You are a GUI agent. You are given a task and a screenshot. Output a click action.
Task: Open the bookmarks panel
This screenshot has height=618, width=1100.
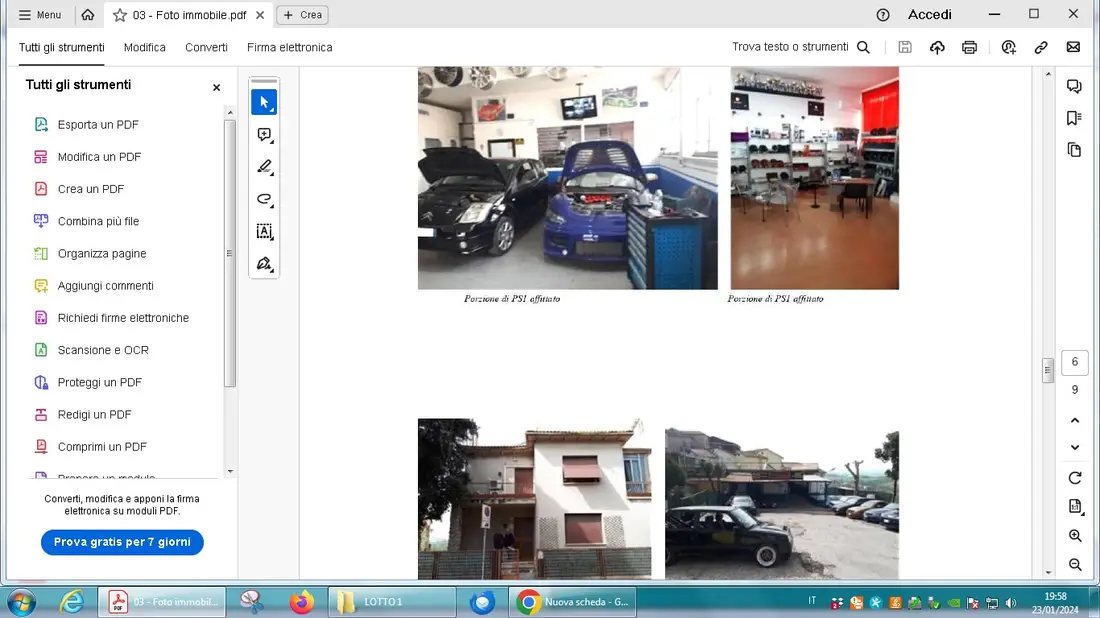[x=1074, y=118]
